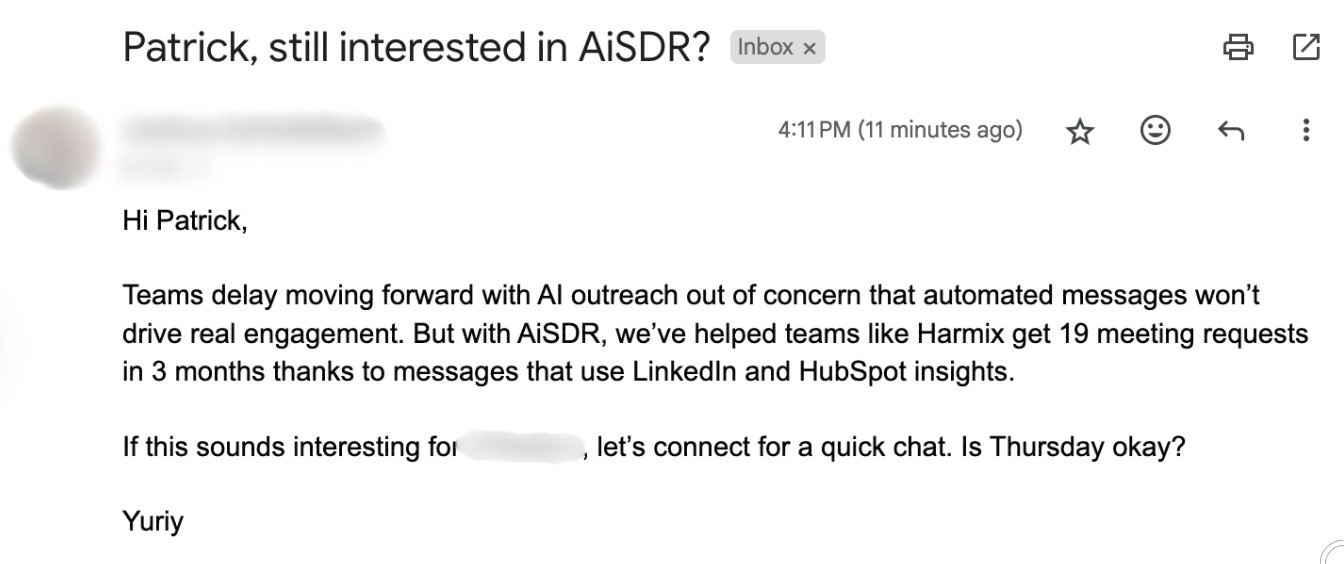This screenshot has height=564, width=1344.
Task: Reply using the arrow icon
Action: (x=1230, y=131)
